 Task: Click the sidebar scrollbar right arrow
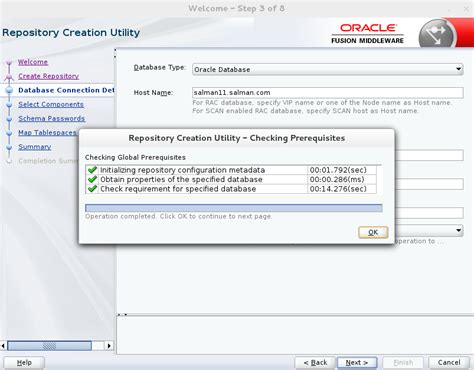(x=109, y=346)
